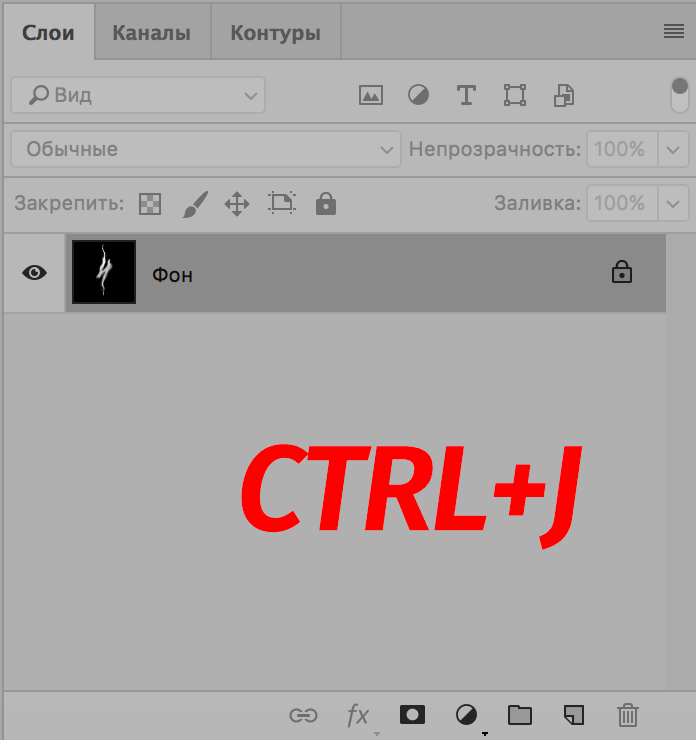Lock transparent pixels checkerboard icon
The width and height of the screenshot is (696, 740).
tap(150, 204)
